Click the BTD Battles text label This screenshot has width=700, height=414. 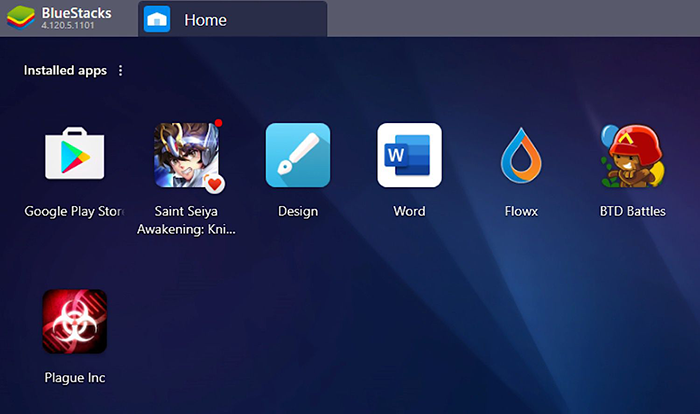pos(632,211)
